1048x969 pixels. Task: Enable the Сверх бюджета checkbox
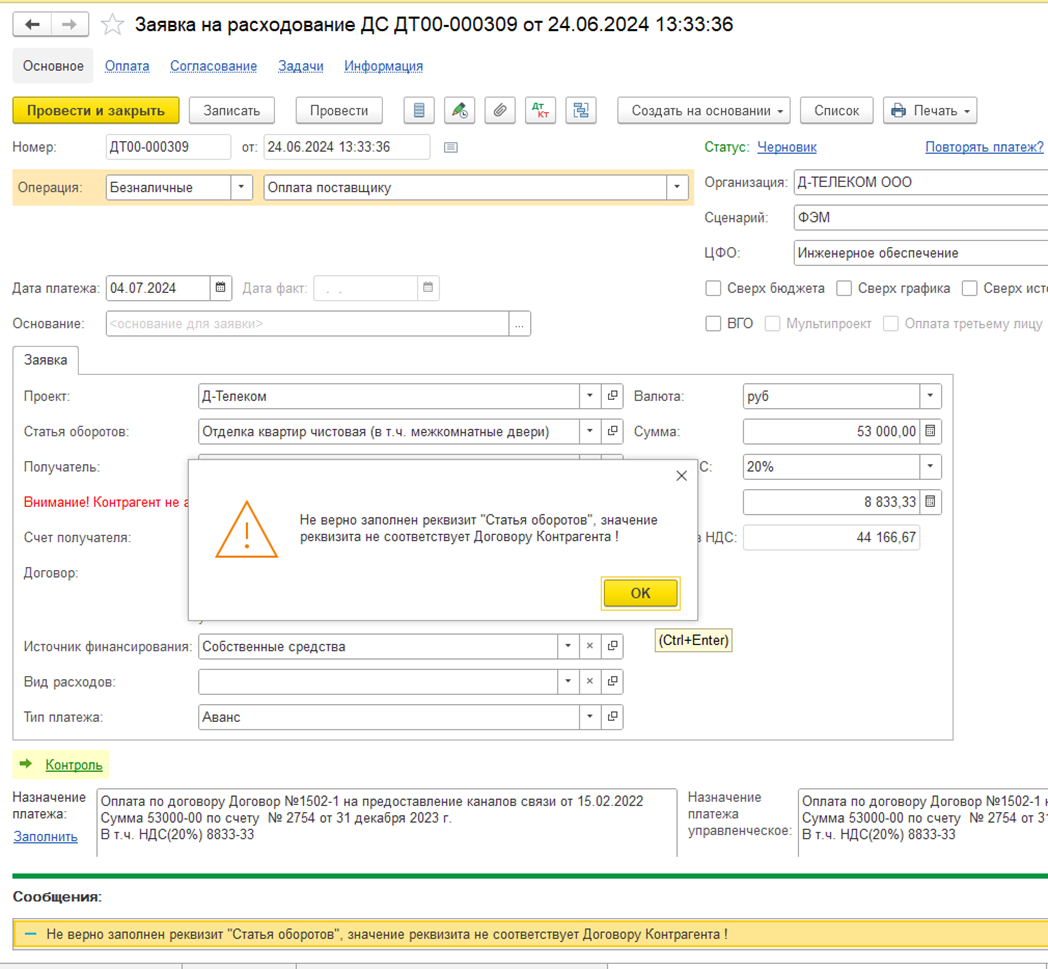(713, 288)
